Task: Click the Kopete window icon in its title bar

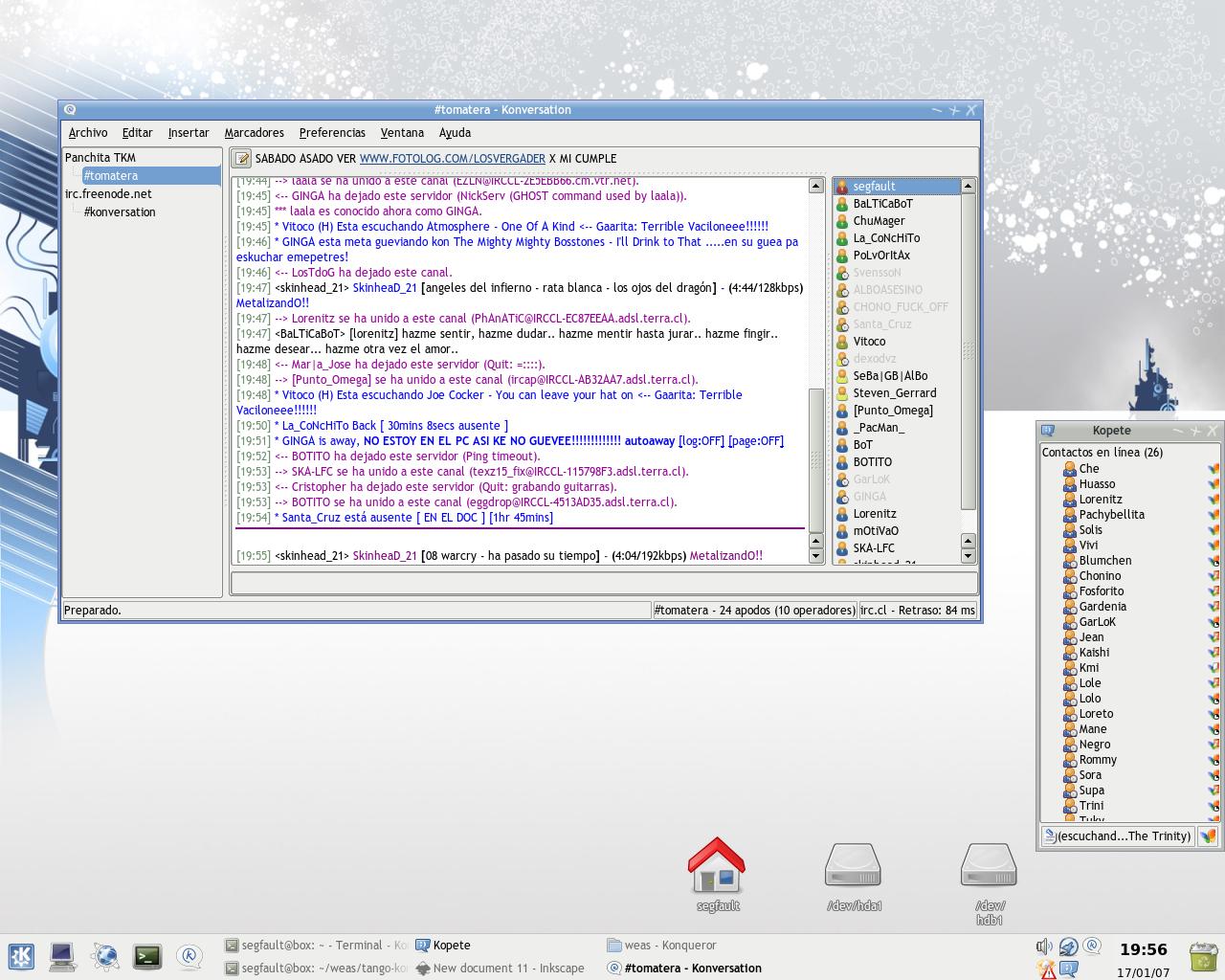Action: tap(1048, 432)
